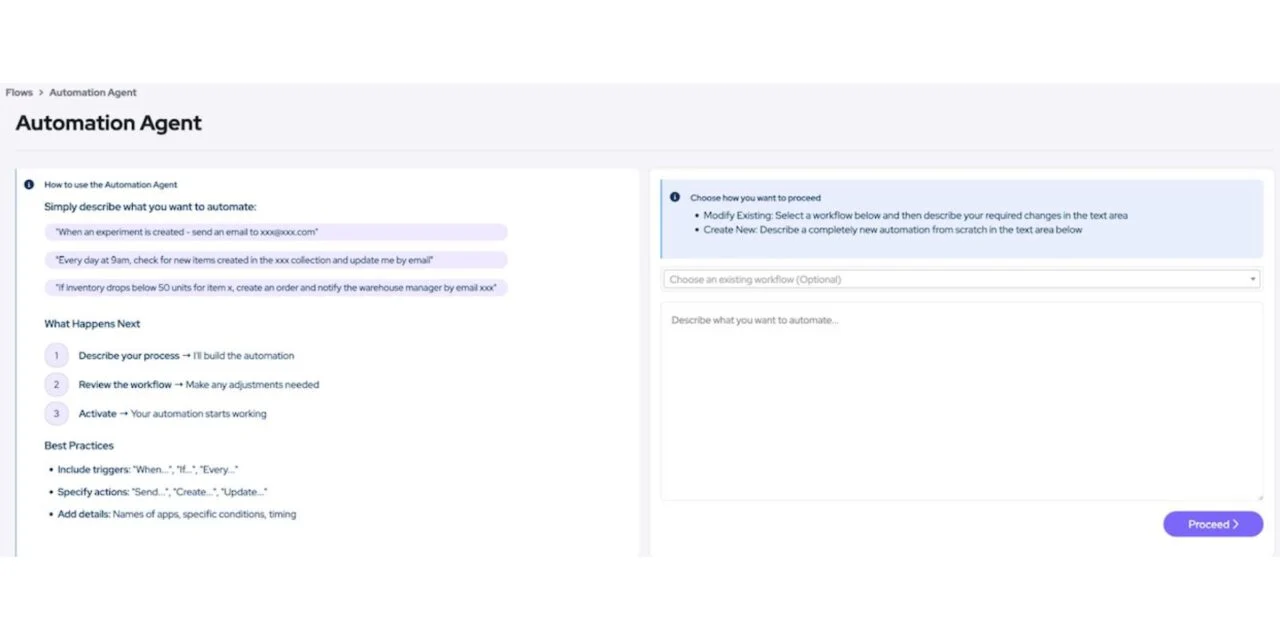Pick the 'If inventory drops below 50' example

click(x=275, y=288)
